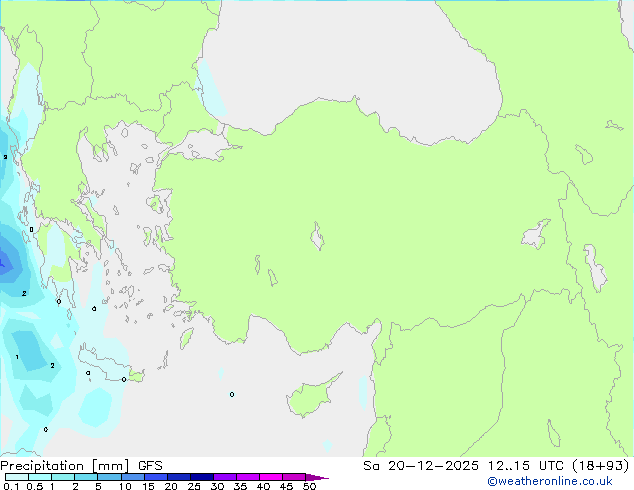634x490 pixels.
Task: Pick the legend swatch between 5 and 10
Action: (109, 477)
